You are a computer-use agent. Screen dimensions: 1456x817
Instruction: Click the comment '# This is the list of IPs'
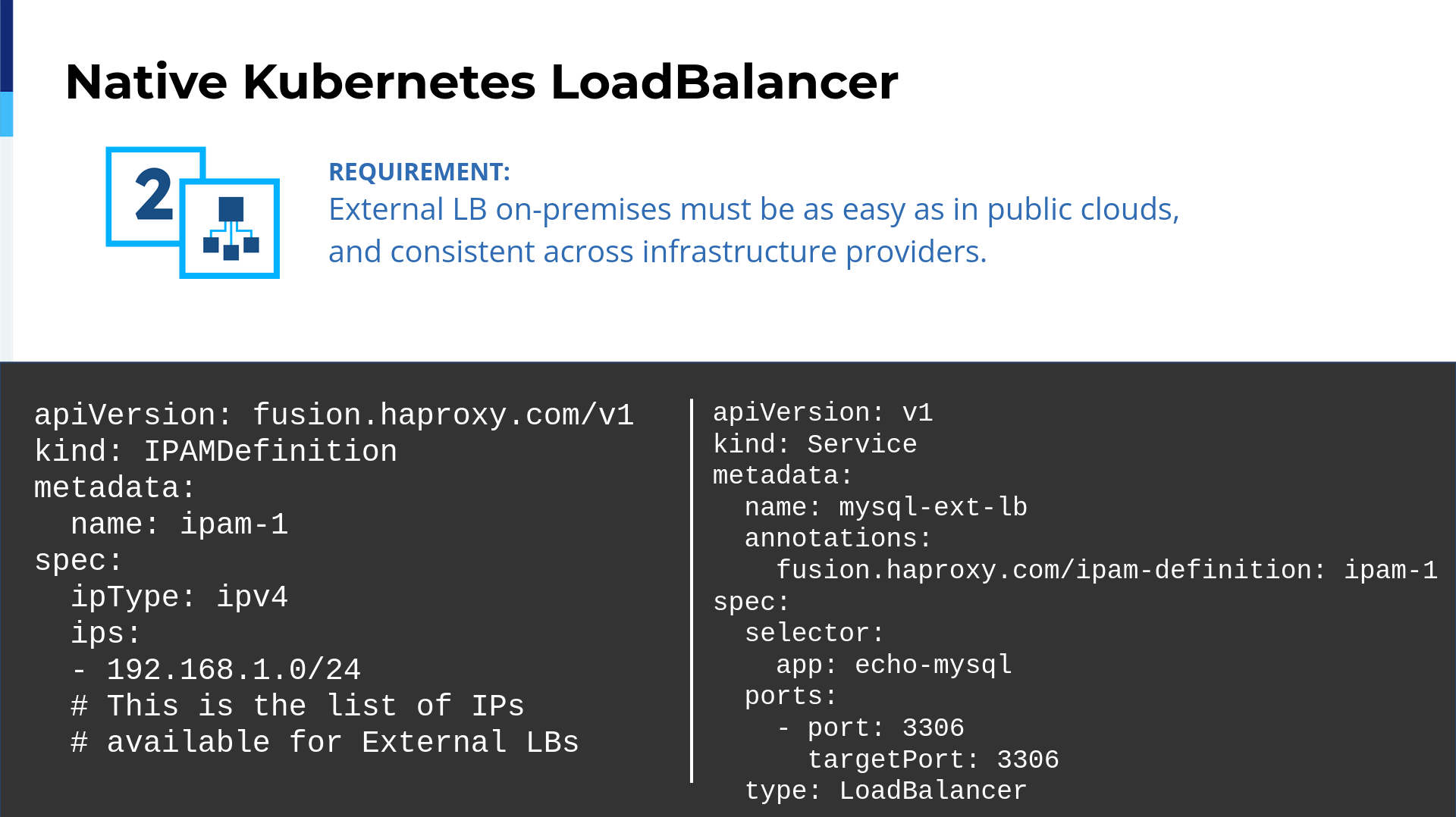(297, 706)
